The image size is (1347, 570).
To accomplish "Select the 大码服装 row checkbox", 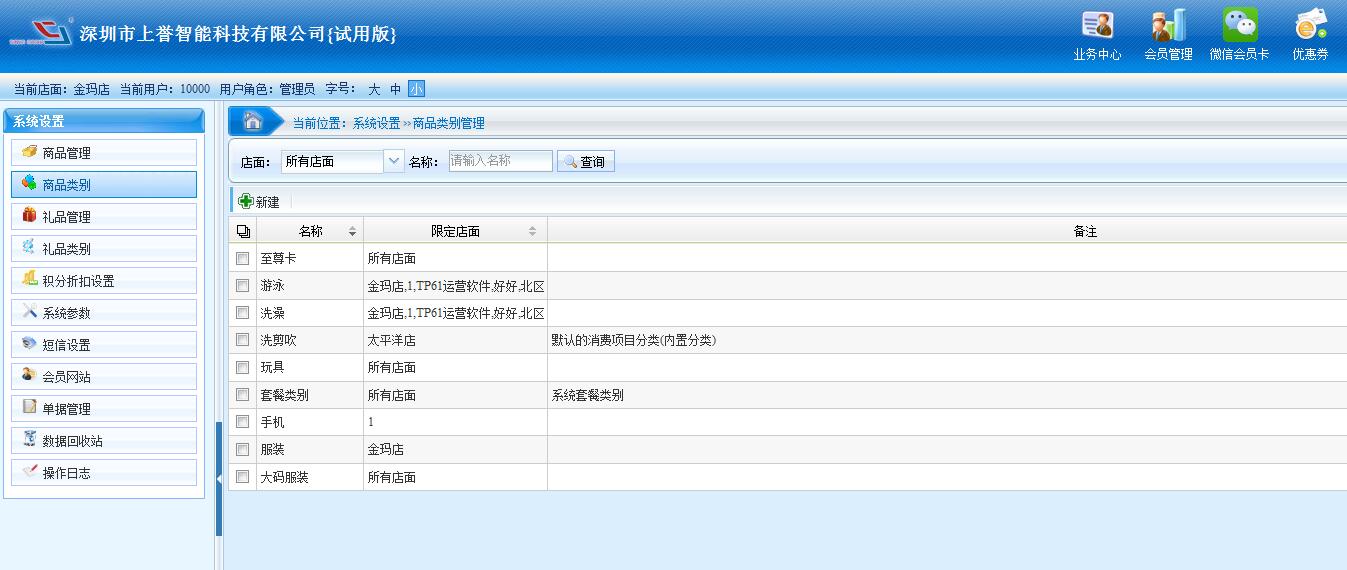I will [242, 478].
